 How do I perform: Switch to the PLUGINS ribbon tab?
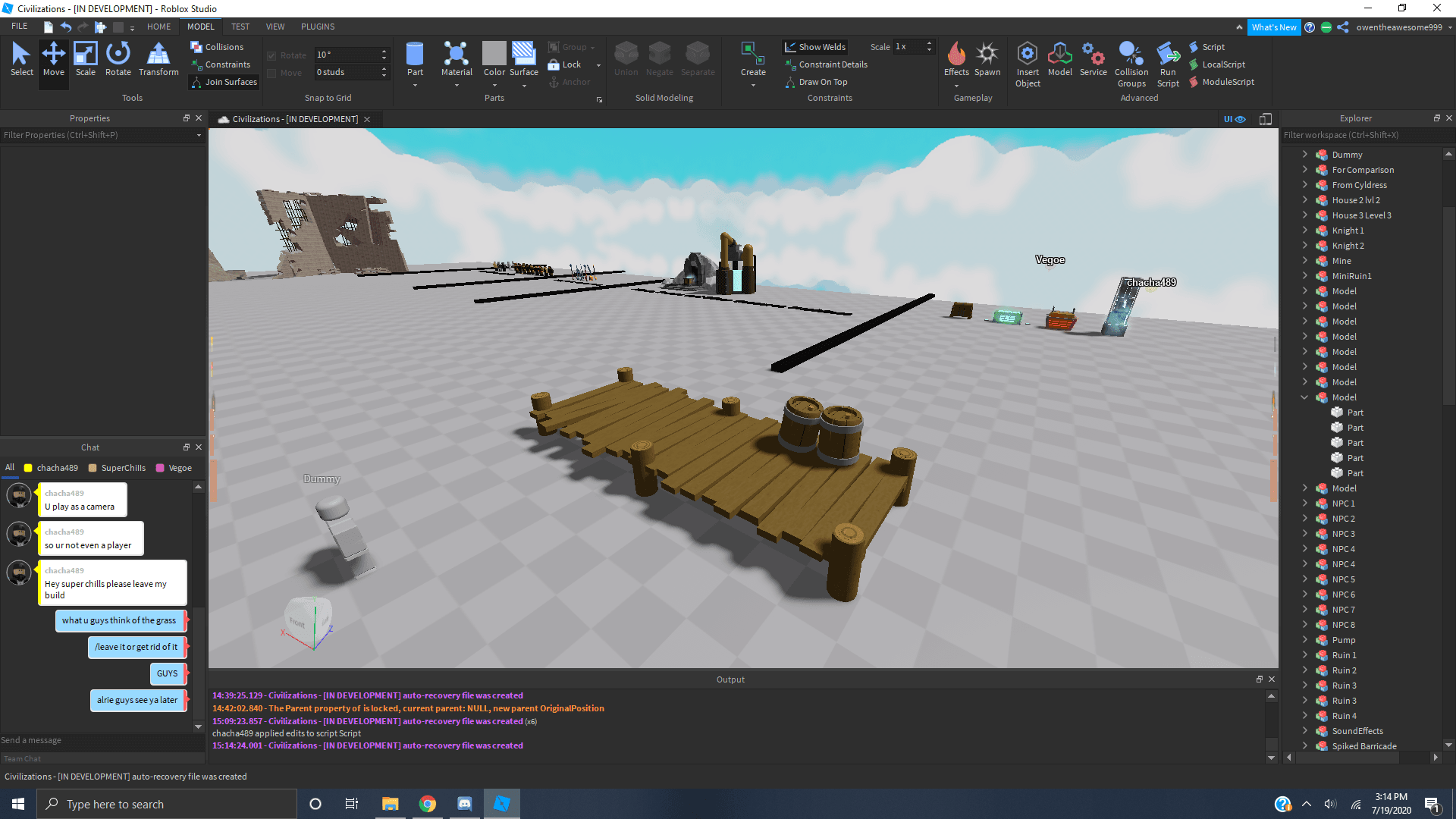tap(317, 27)
